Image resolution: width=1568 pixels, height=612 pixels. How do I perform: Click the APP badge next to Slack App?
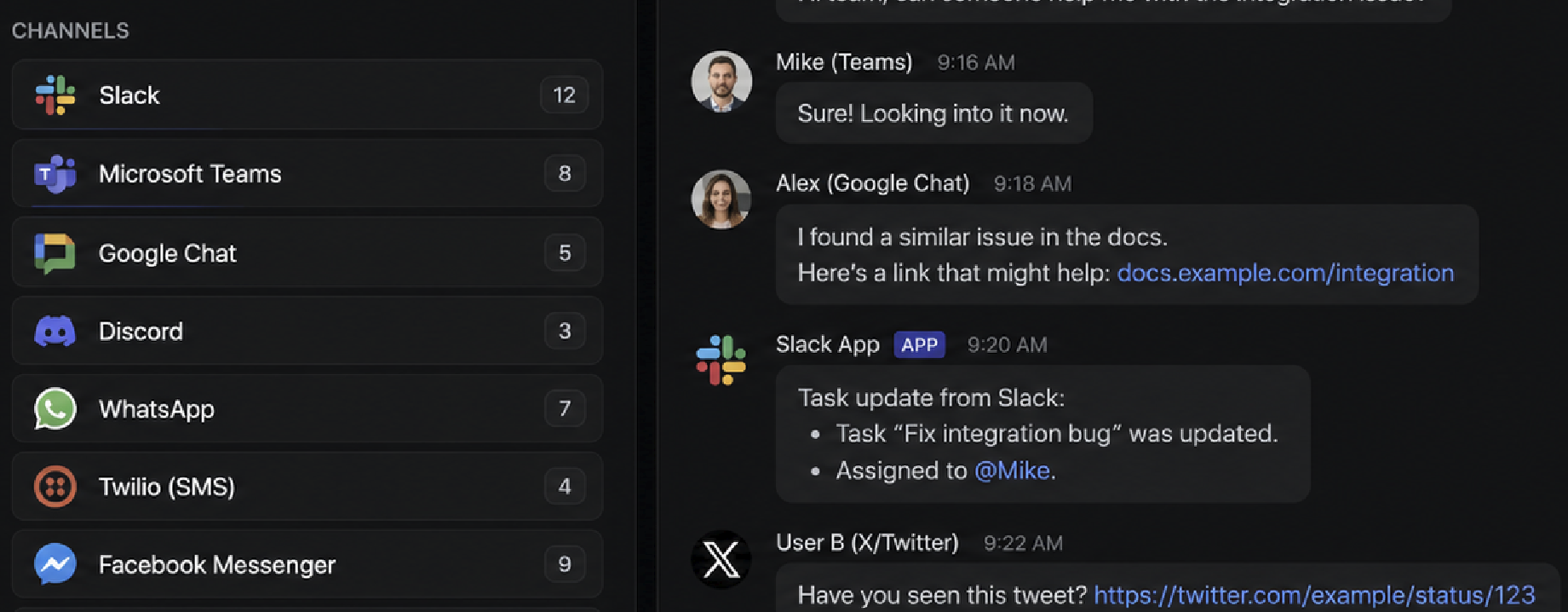point(919,344)
